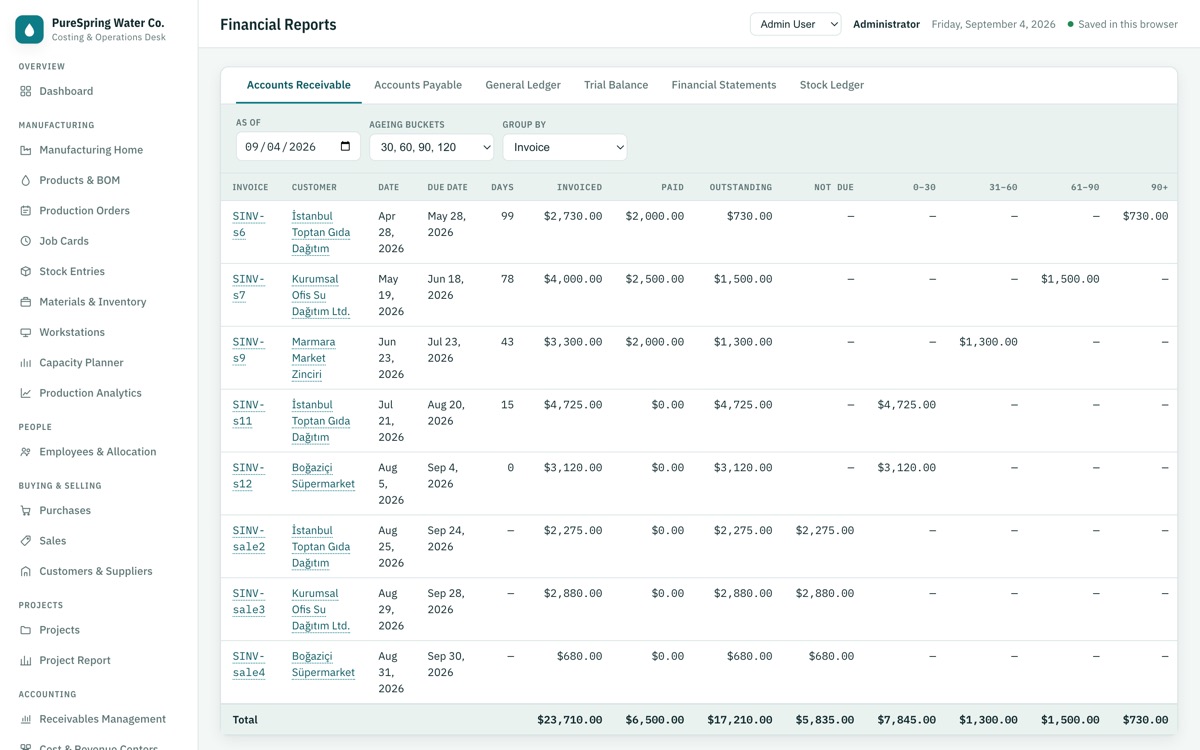Open invoice SINV-s7 link
Screen dimensions: 1200x750
pos(249,287)
